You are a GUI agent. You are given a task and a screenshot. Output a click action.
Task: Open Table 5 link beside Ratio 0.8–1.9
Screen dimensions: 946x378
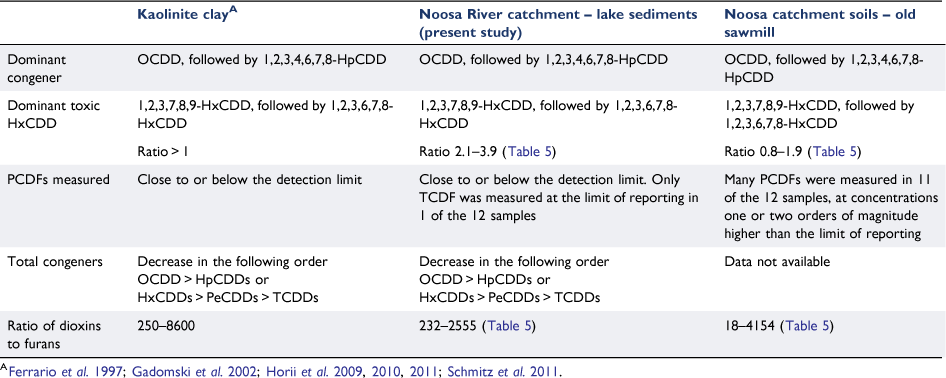point(835,151)
